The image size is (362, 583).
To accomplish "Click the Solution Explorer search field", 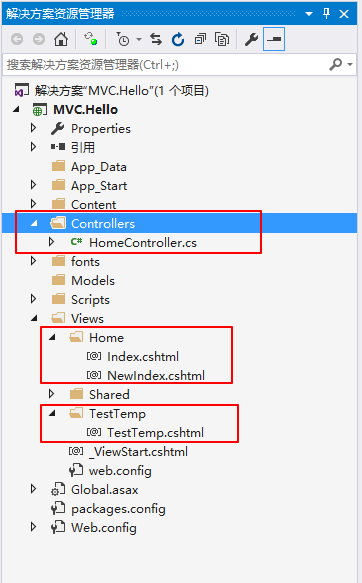I will click(x=165, y=65).
